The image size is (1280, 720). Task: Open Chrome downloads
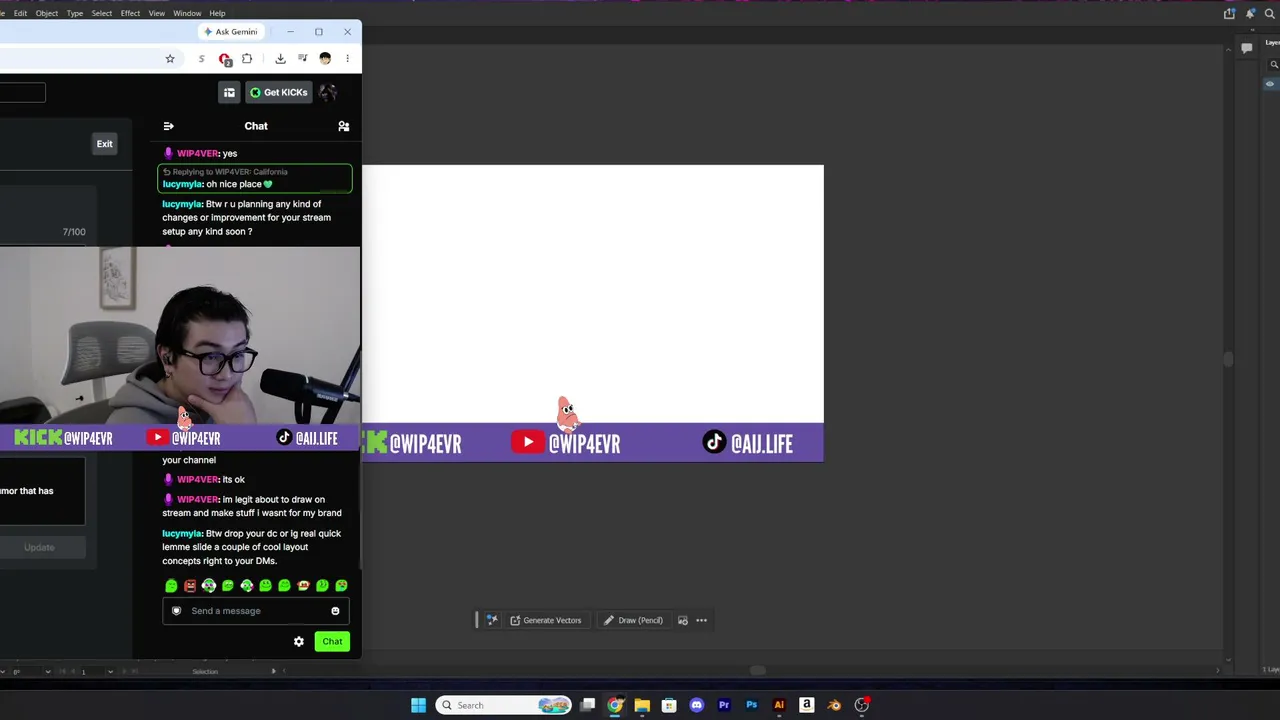click(x=280, y=59)
